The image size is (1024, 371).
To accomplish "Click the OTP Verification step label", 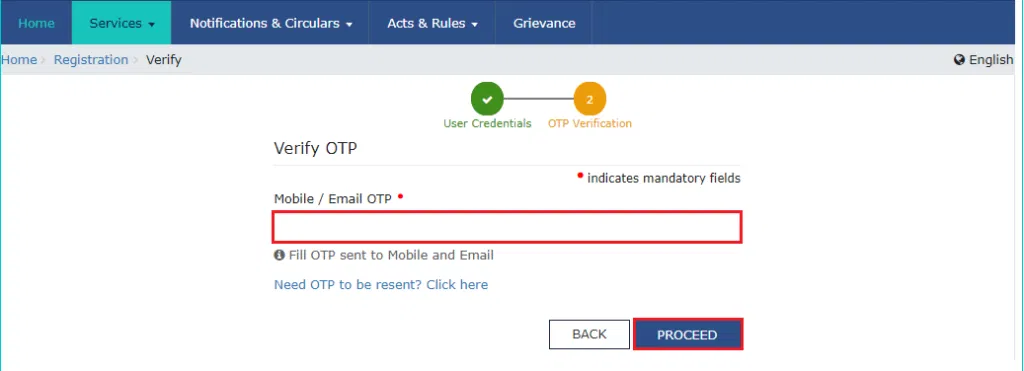I will (x=590, y=123).
